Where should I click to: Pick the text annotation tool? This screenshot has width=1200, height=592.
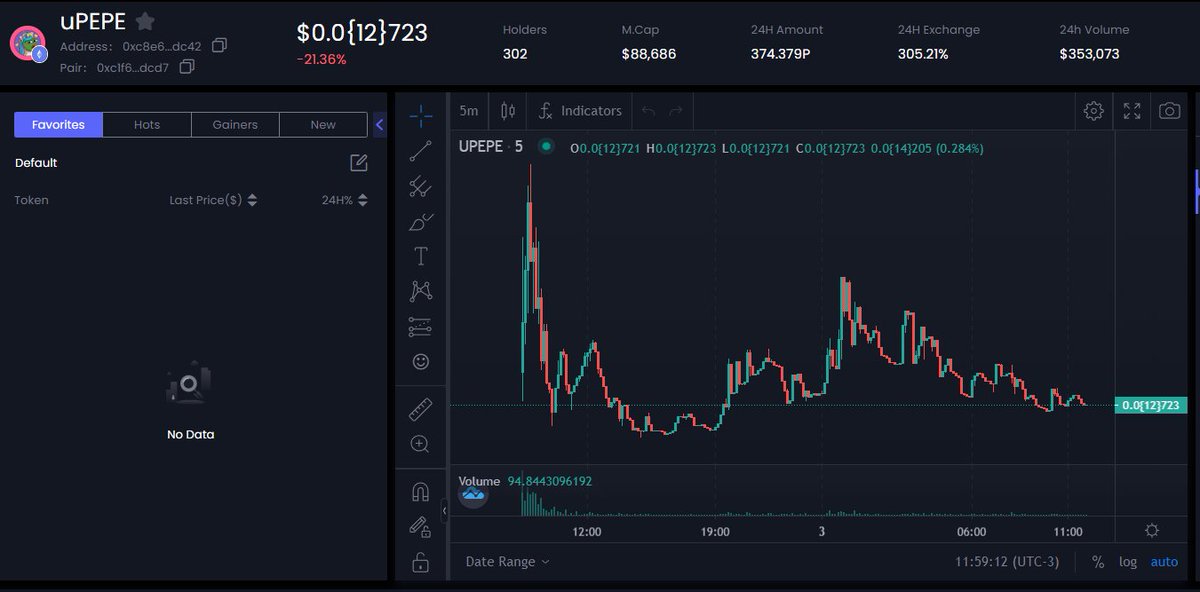pyautogui.click(x=420, y=256)
